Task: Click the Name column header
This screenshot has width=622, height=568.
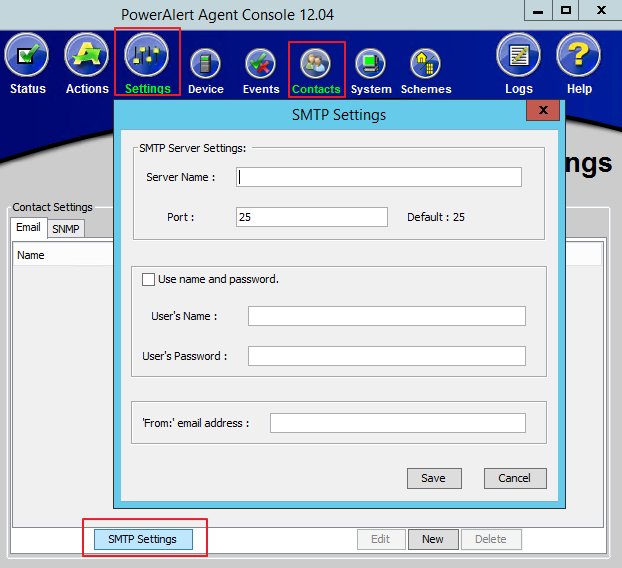Action: click(x=63, y=255)
